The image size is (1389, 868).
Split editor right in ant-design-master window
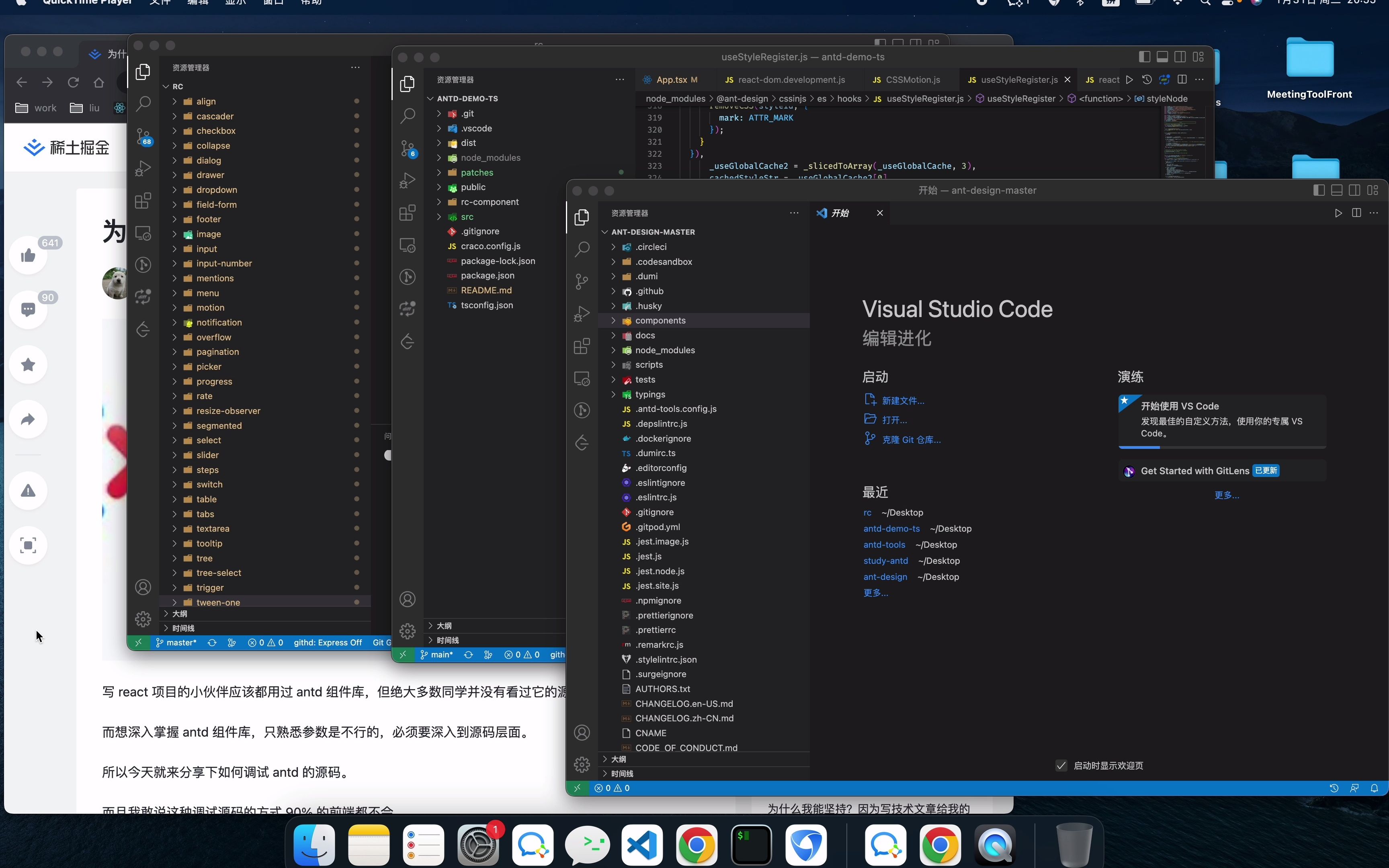click(1356, 213)
